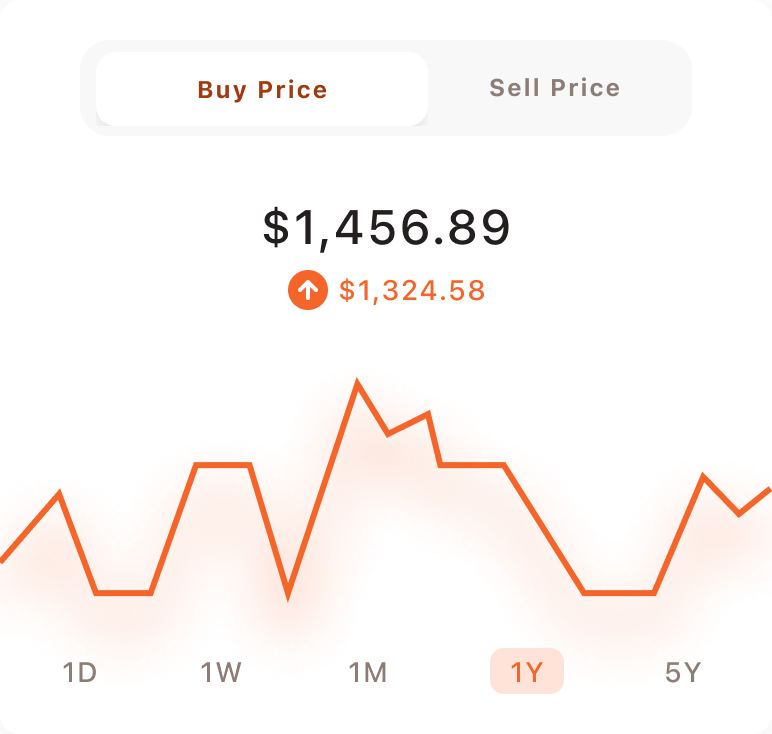Viewport: 772px width, 734px height.
Task: Click the $1,456.89 main price
Action: coord(386,228)
